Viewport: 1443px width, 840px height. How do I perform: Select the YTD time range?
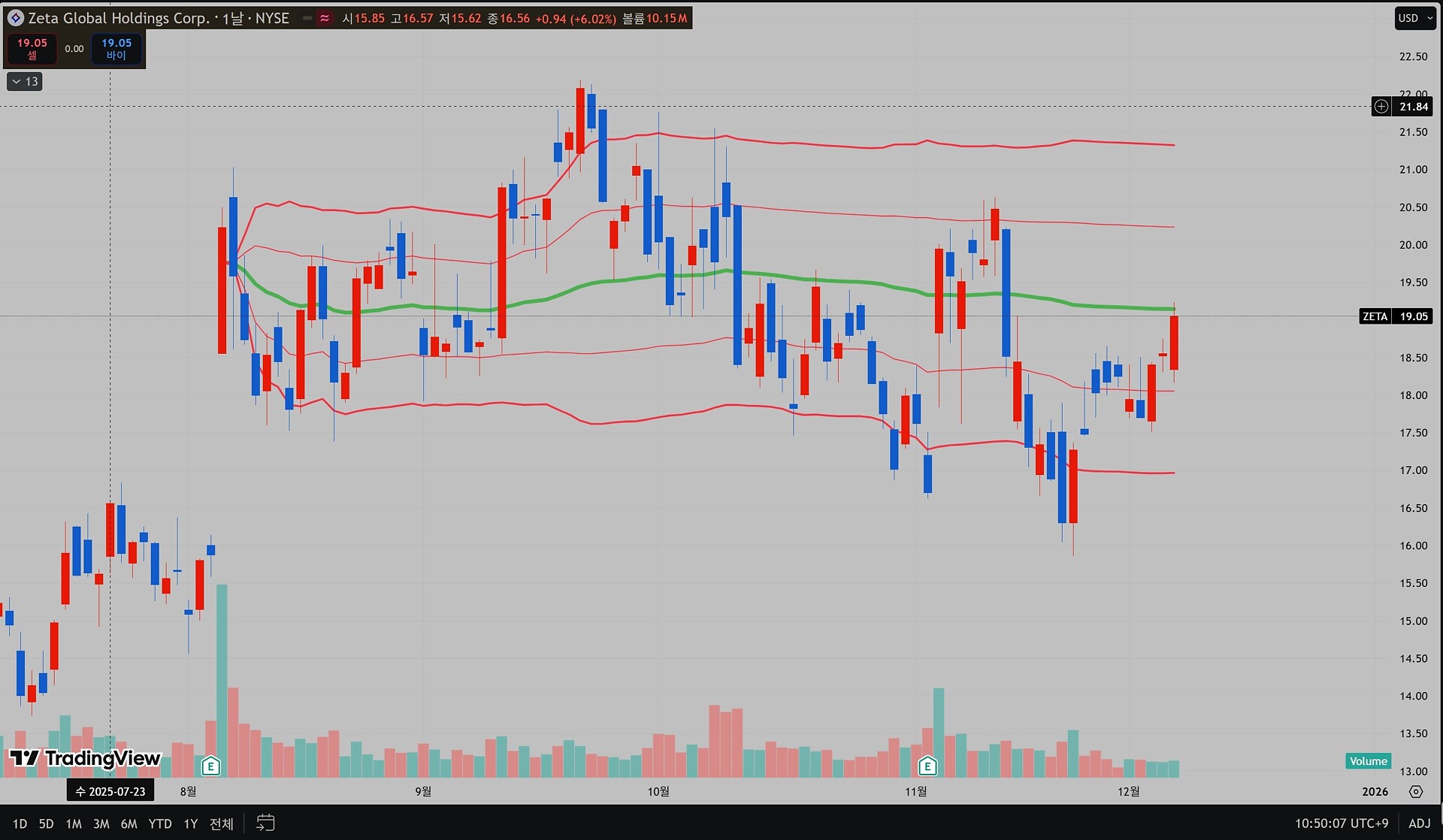(x=159, y=823)
